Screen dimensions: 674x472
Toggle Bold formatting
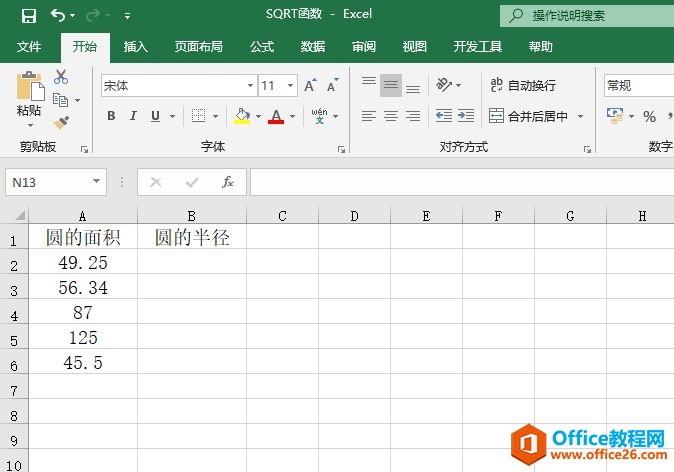(x=111, y=116)
